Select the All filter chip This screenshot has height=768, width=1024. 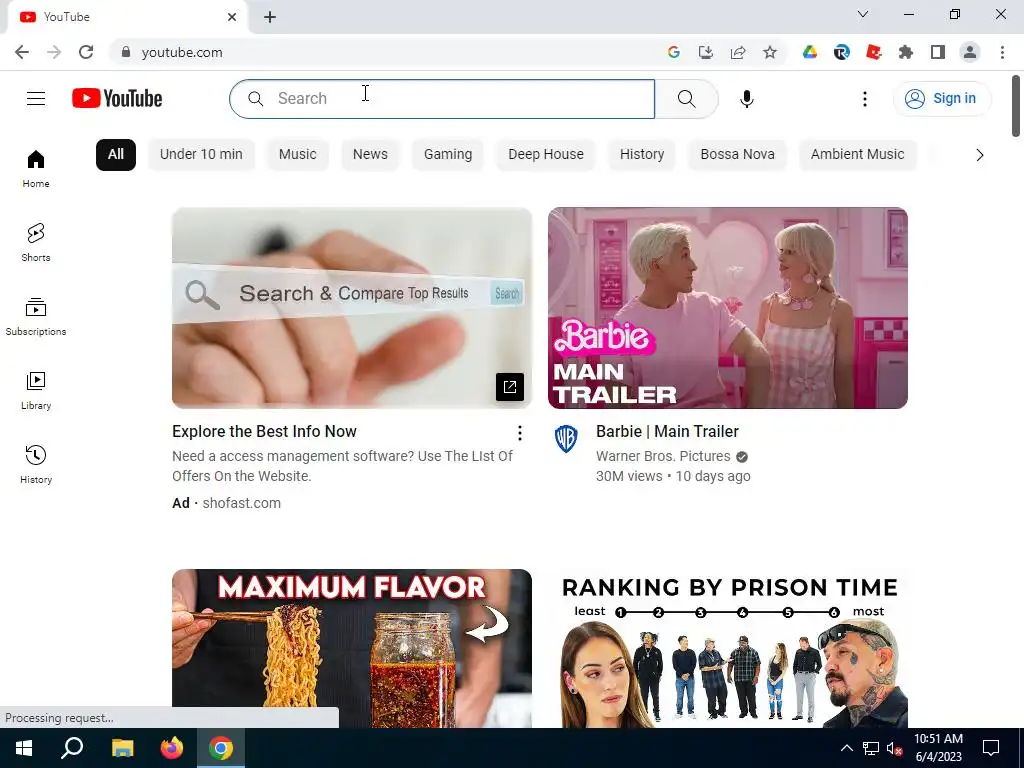(116, 155)
